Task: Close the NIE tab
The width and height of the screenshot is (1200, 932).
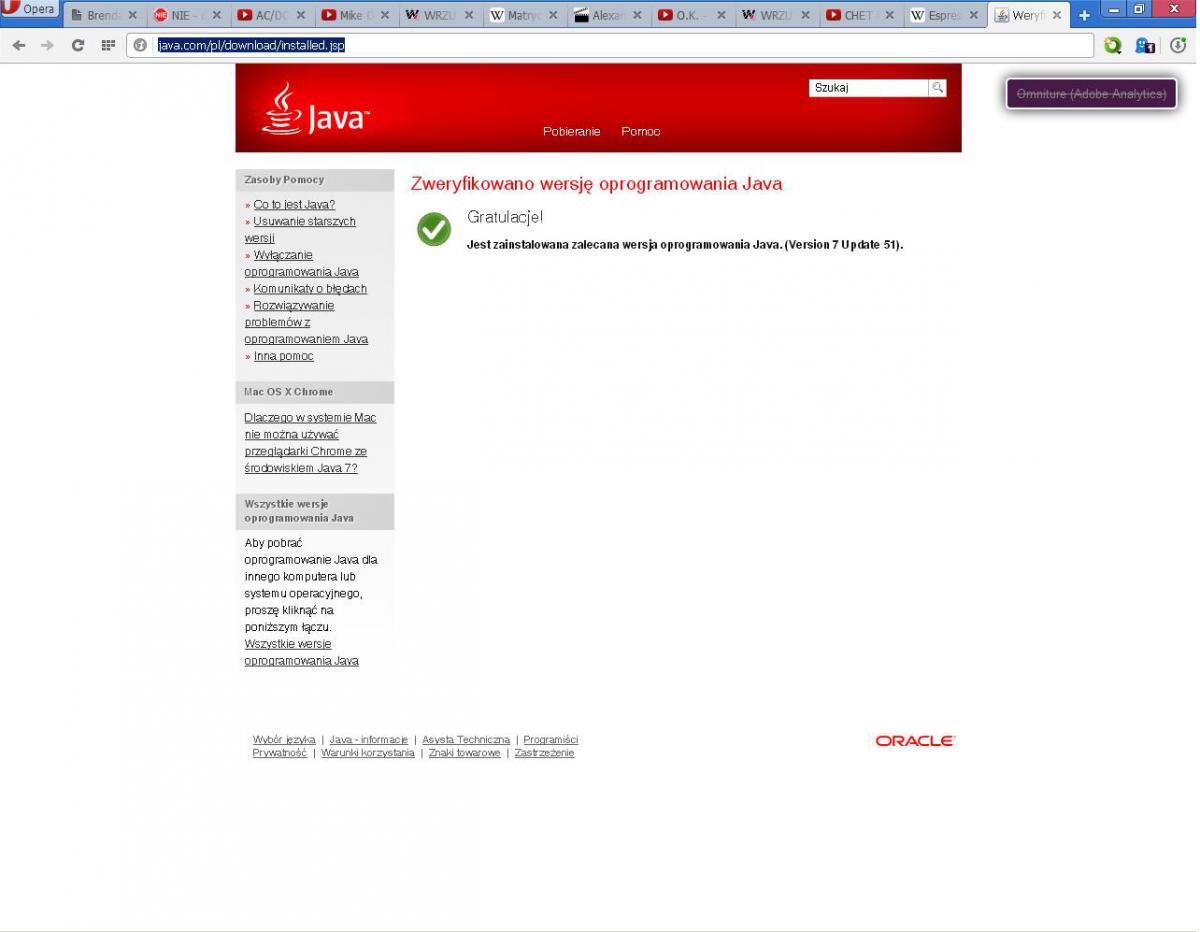Action: pos(217,16)
